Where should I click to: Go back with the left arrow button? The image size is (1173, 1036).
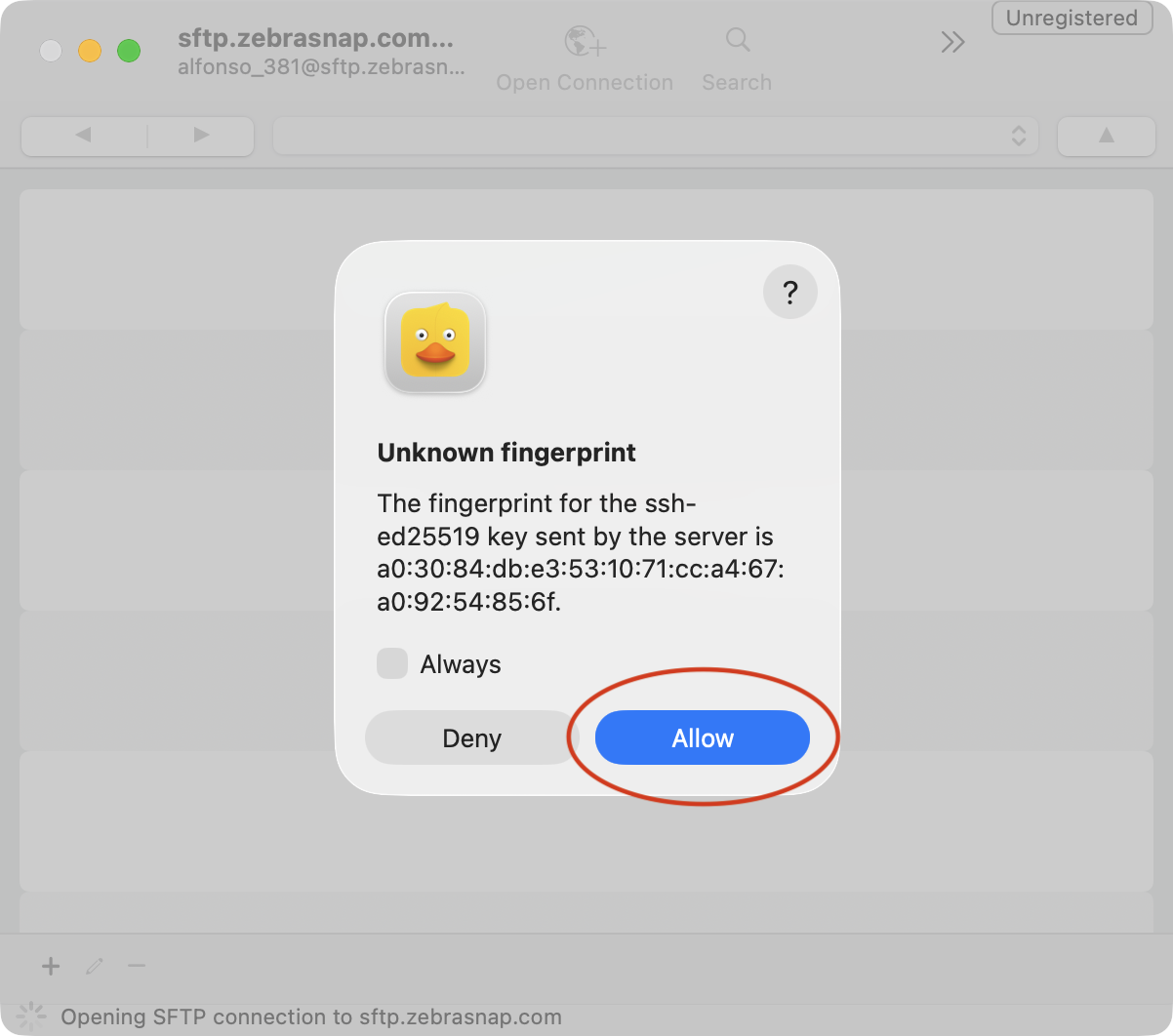(x=83, y=136)
